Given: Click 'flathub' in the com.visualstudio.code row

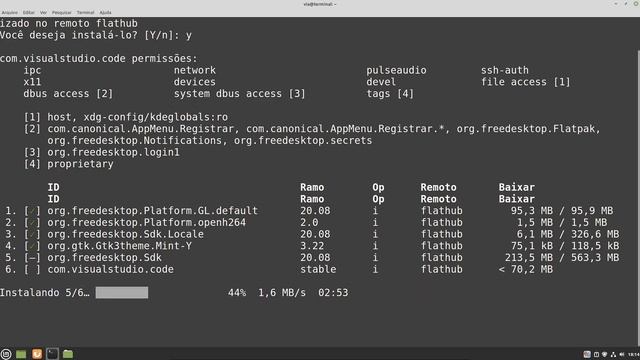Looking at the screenshot, I should pyautogui.click(x=442, y=270).
